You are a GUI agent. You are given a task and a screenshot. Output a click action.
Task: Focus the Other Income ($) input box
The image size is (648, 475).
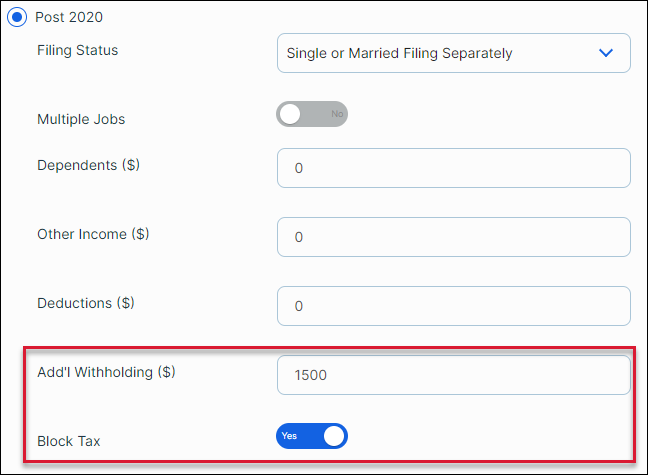pos(453,237)
